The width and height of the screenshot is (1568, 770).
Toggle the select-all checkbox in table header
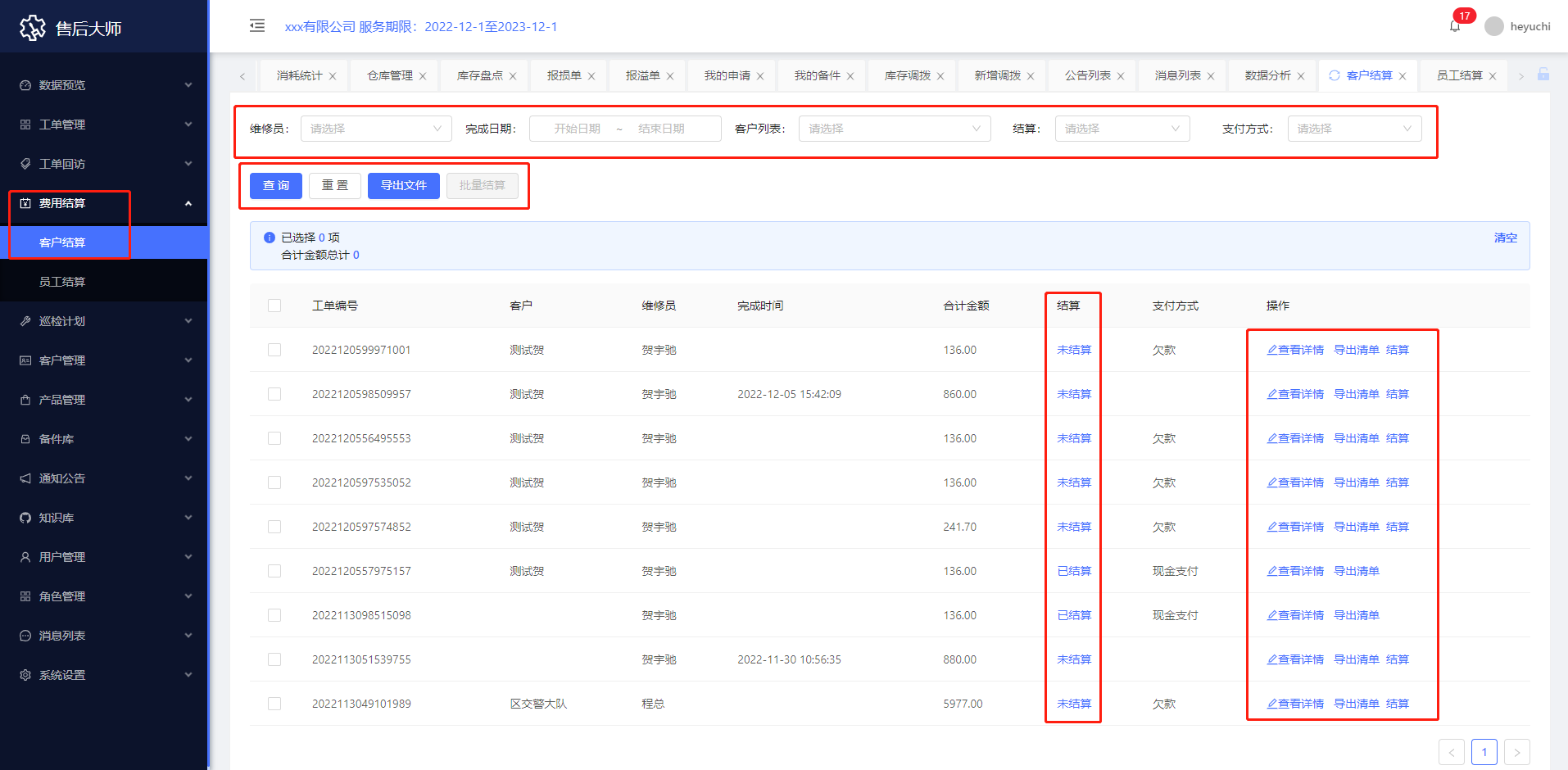(274, 306)
